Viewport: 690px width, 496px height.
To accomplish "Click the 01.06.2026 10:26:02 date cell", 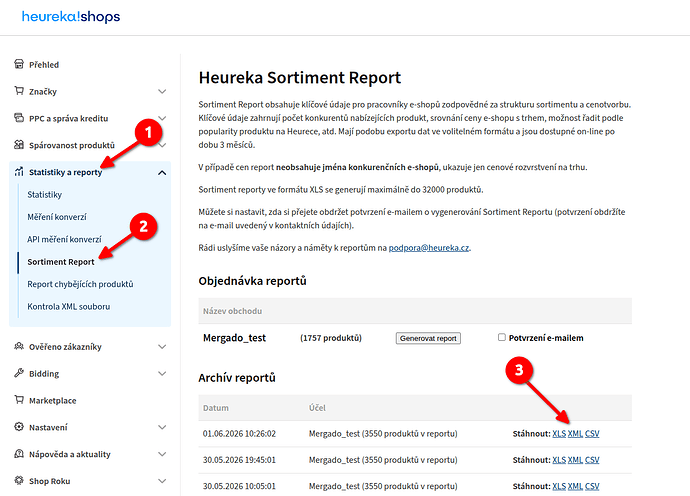I will (x=239, y=434).
